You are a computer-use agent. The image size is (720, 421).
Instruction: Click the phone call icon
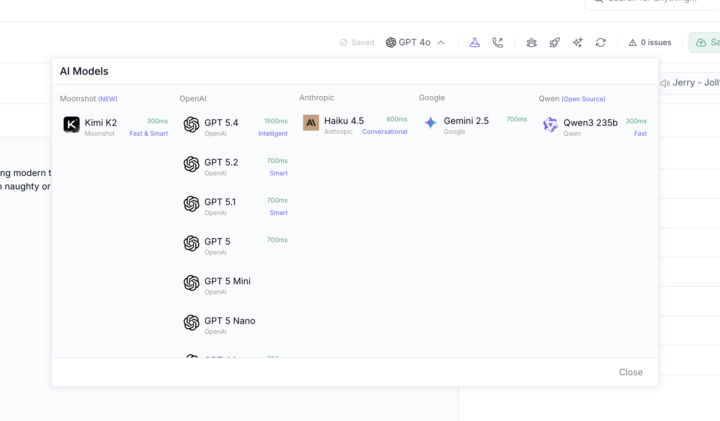click(x=498, y=43)
